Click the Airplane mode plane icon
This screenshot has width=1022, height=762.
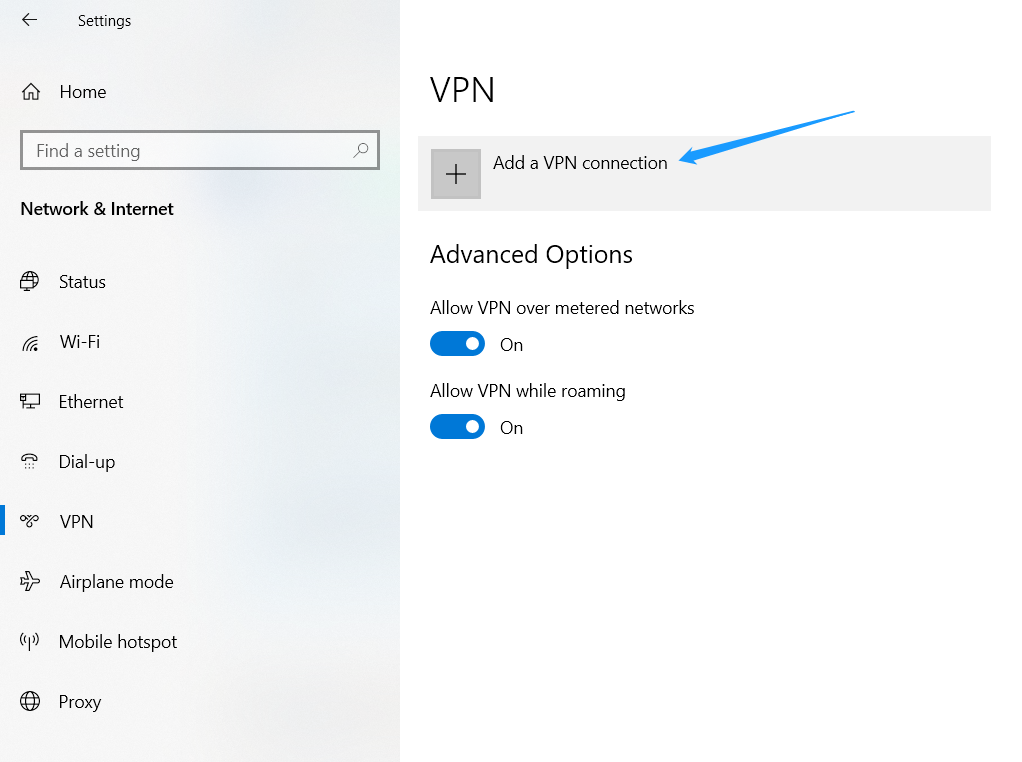coord(30,581)
